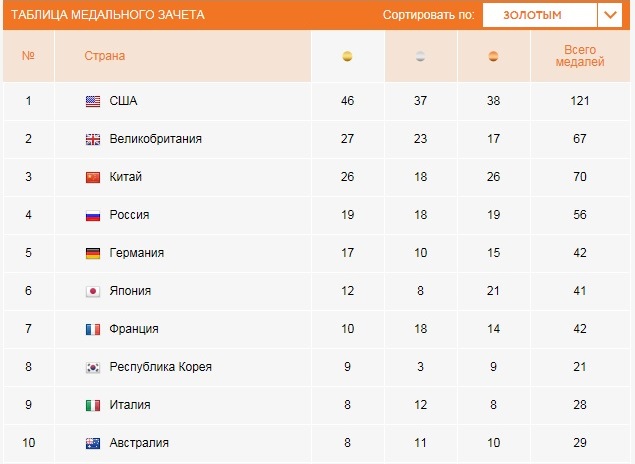Select the Великобритания row name
The width and height of the screenshot is (635, 464).
[156, 139]
